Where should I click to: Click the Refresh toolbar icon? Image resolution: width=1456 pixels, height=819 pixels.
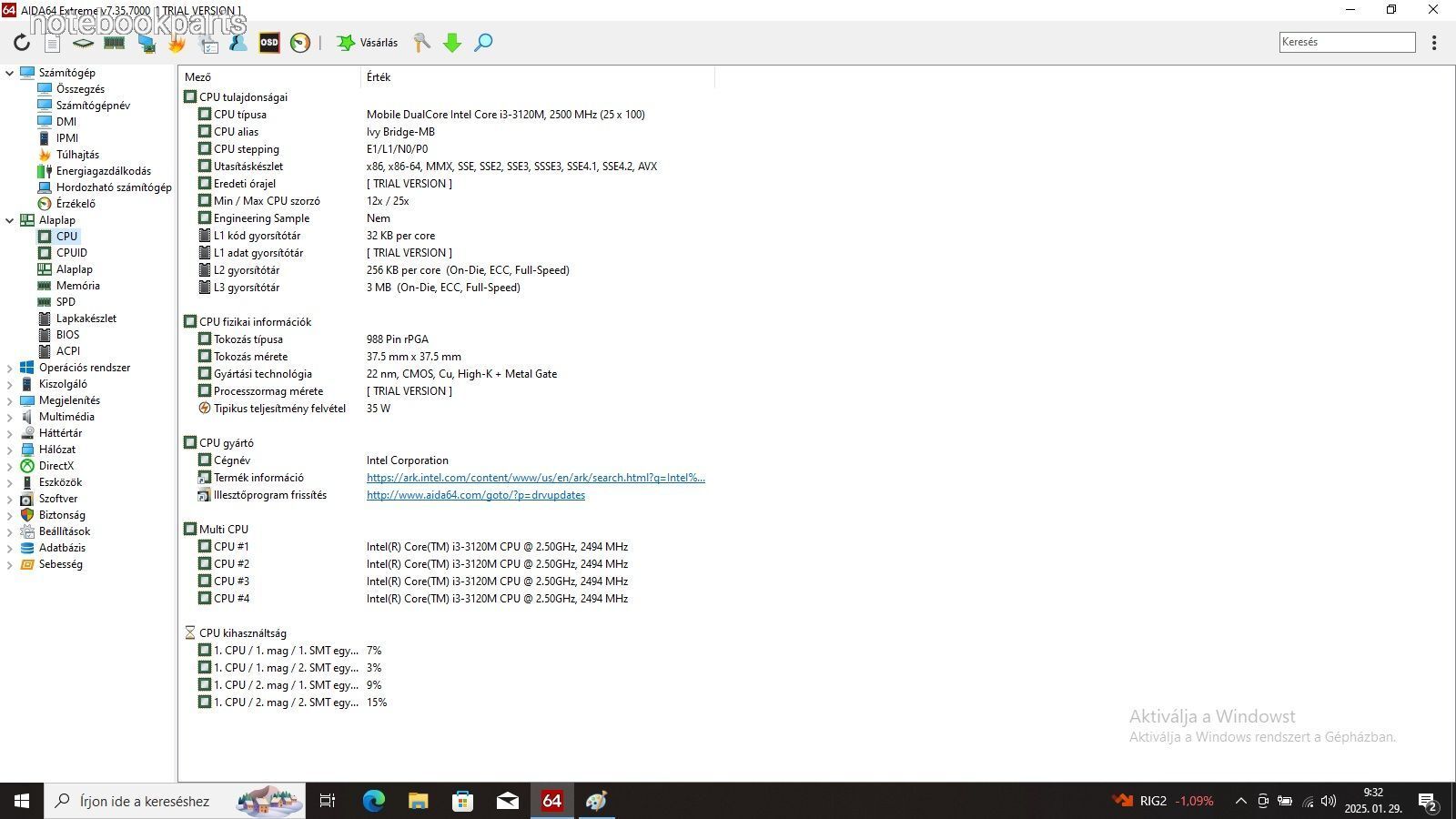22,43
